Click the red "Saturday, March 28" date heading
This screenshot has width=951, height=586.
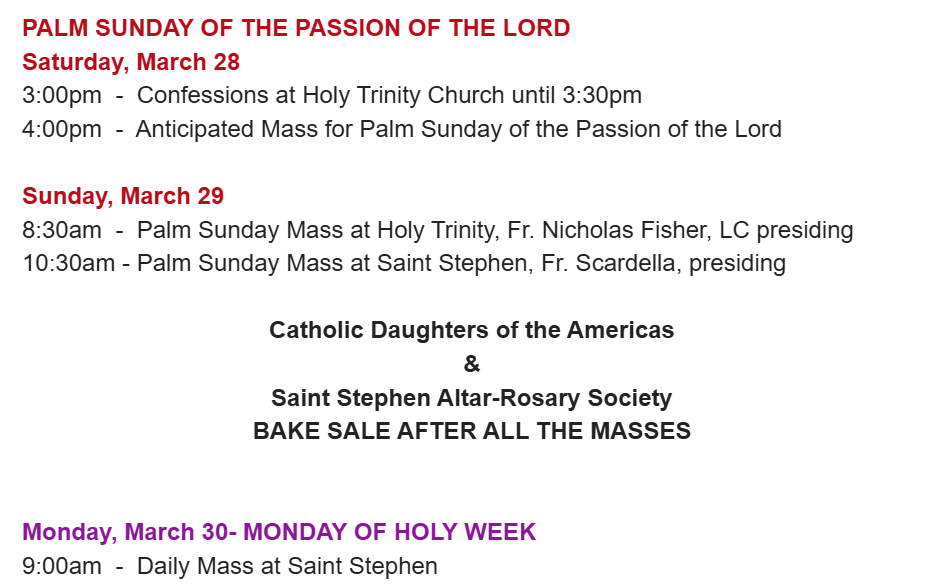point(131,62)
